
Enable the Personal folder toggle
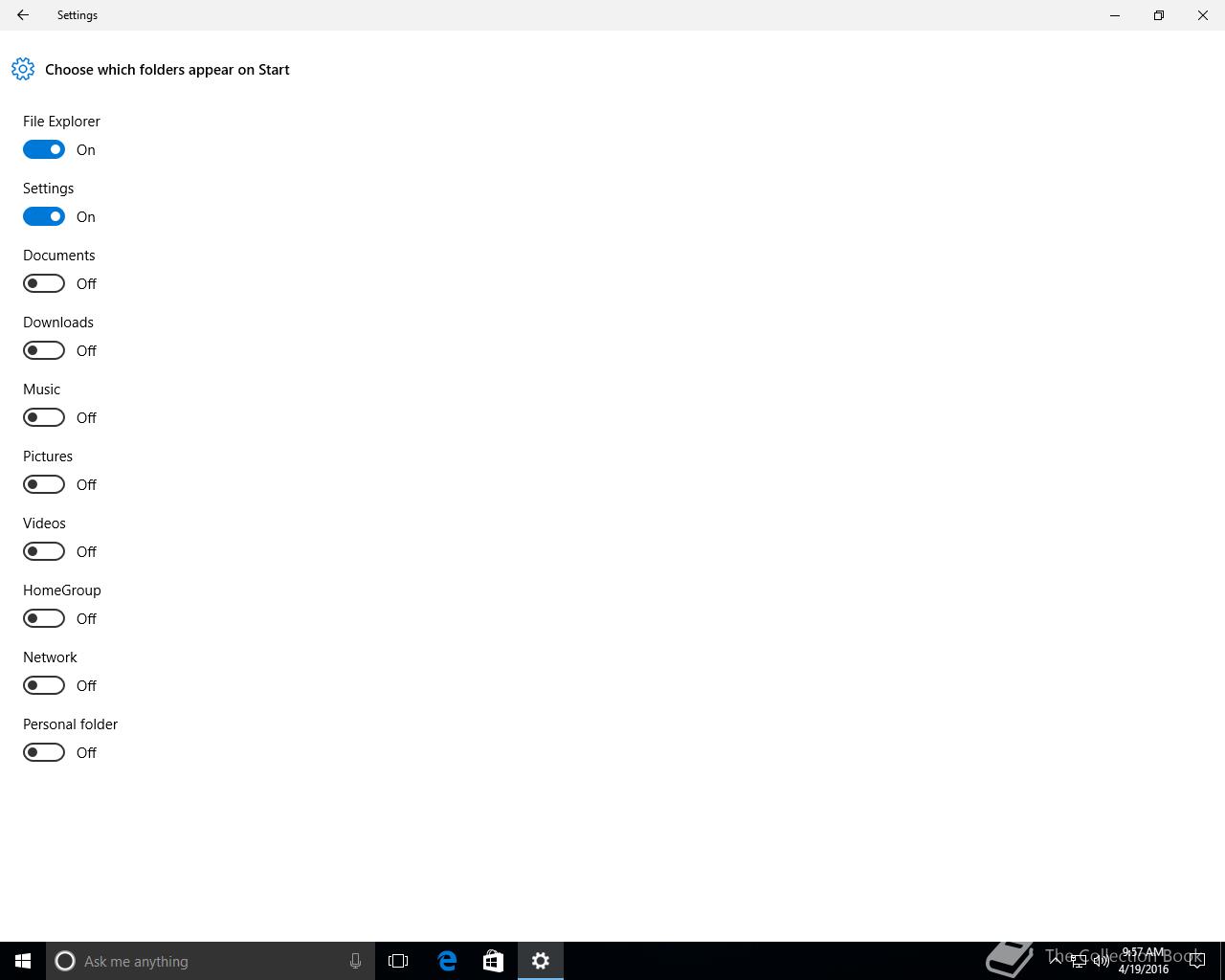point(44,752)
